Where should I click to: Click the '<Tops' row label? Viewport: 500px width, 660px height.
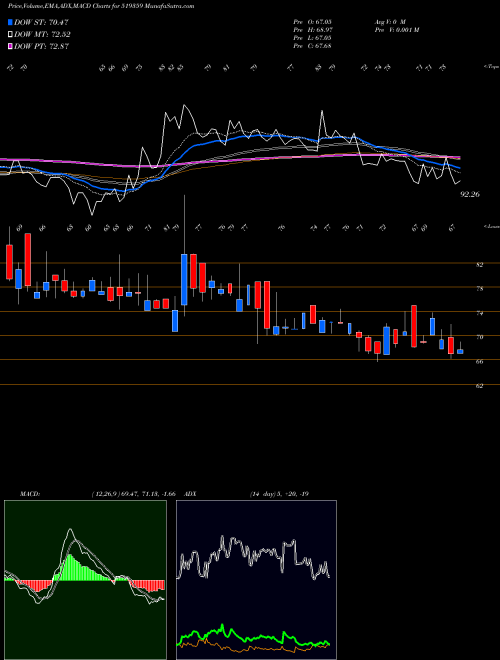[491, 67]
